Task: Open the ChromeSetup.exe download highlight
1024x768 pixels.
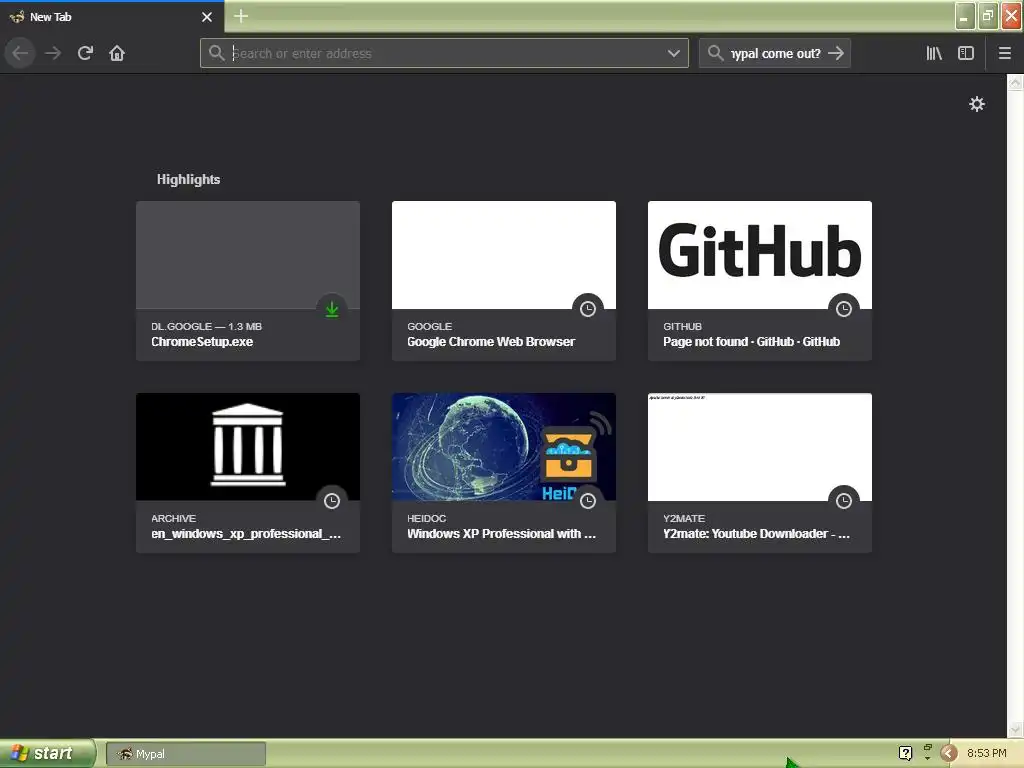Action: [x=248, y=281]
